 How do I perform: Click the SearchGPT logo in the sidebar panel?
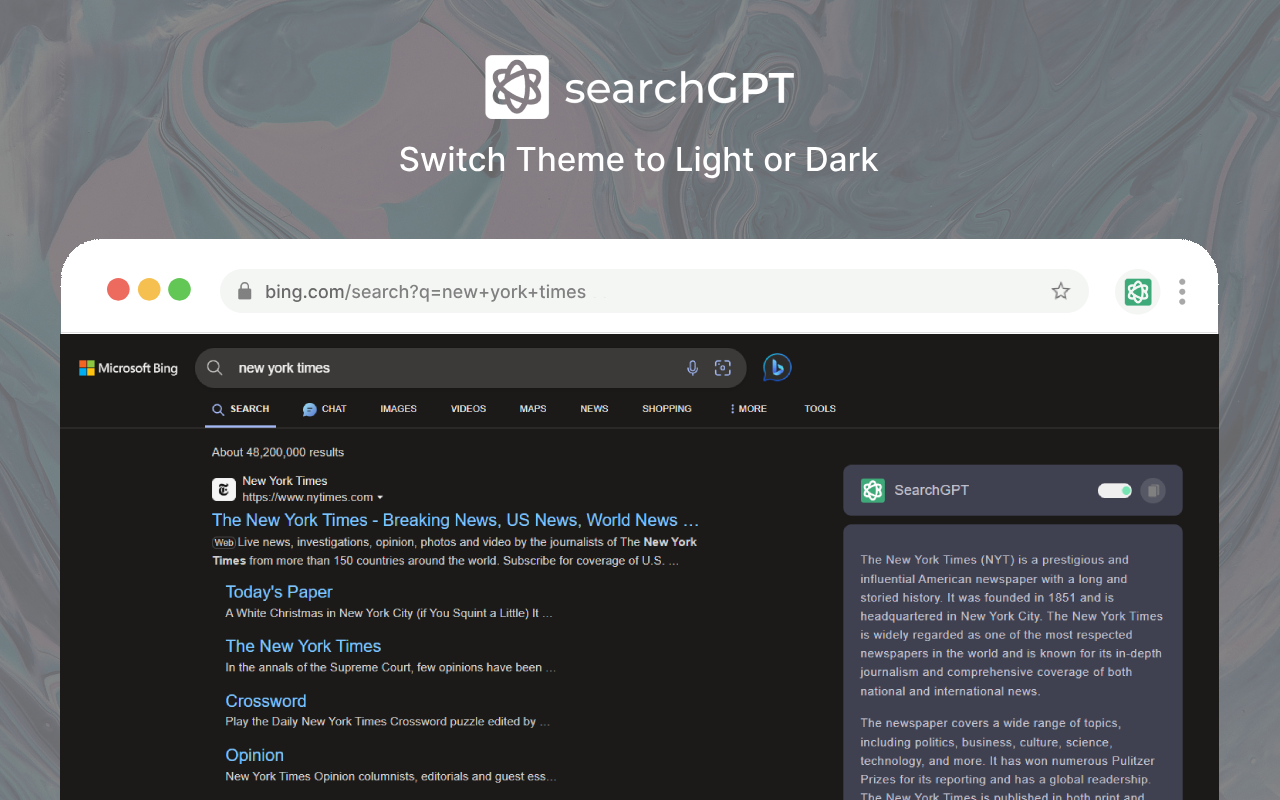pos(872,490)
